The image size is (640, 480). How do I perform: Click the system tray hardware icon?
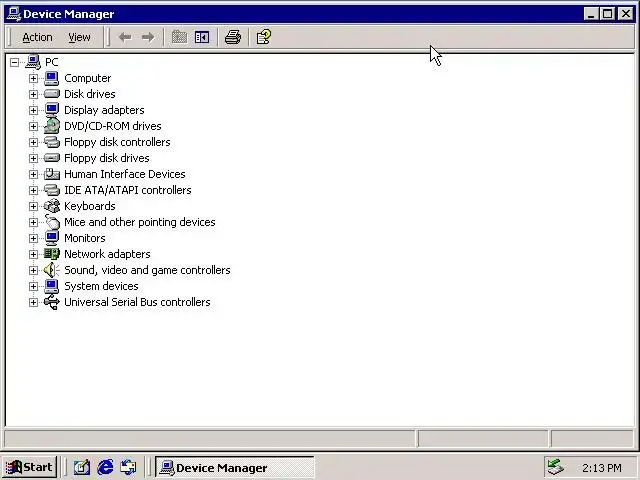(x=556, y=467)
